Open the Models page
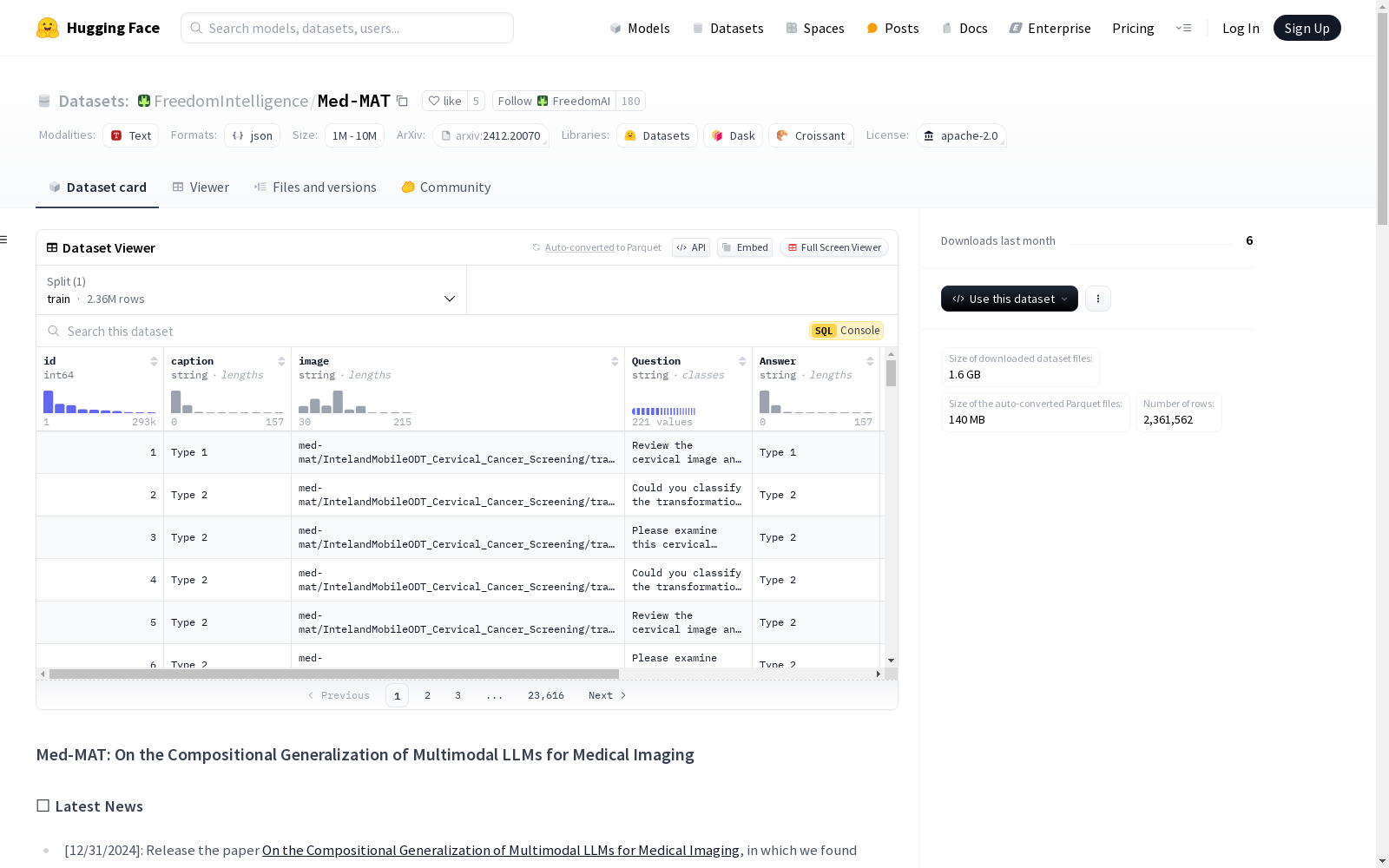The image size is (1389, 868). point(640,28)
